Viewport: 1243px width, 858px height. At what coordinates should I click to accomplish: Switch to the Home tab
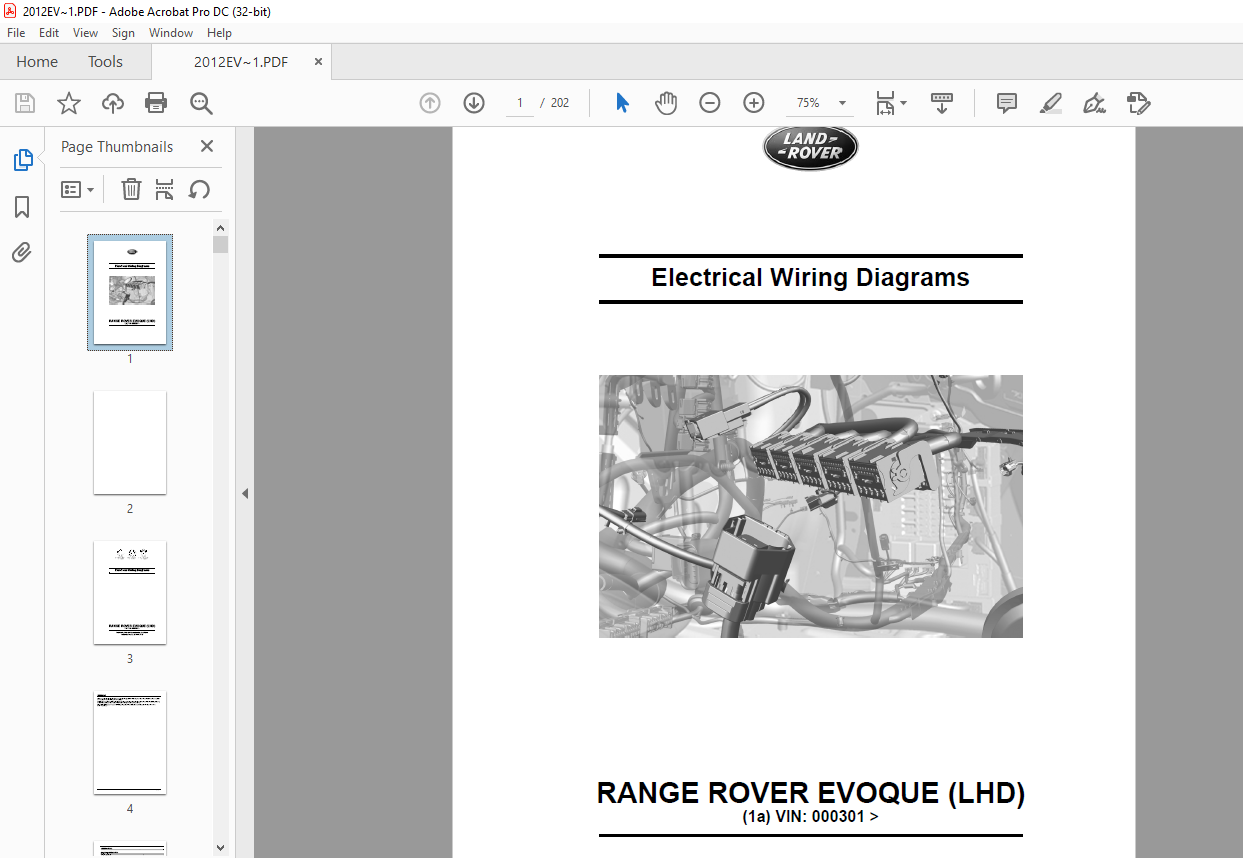click(37, 62)
